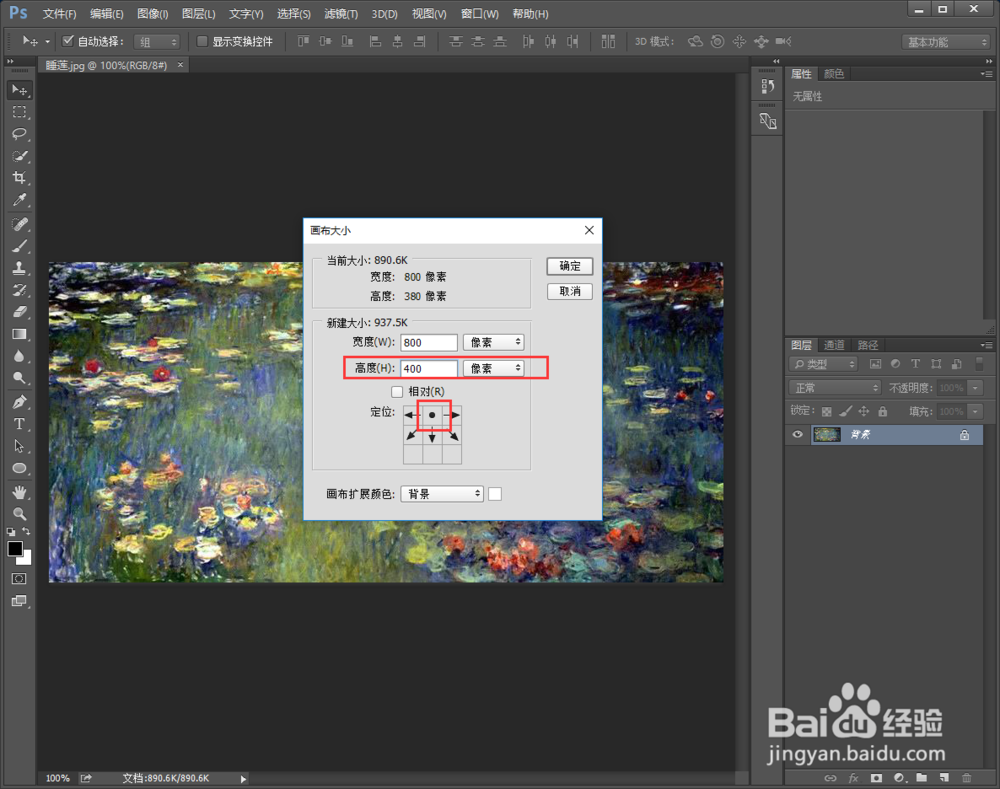Swap foreground and background colors

click(x=26, y=531)
